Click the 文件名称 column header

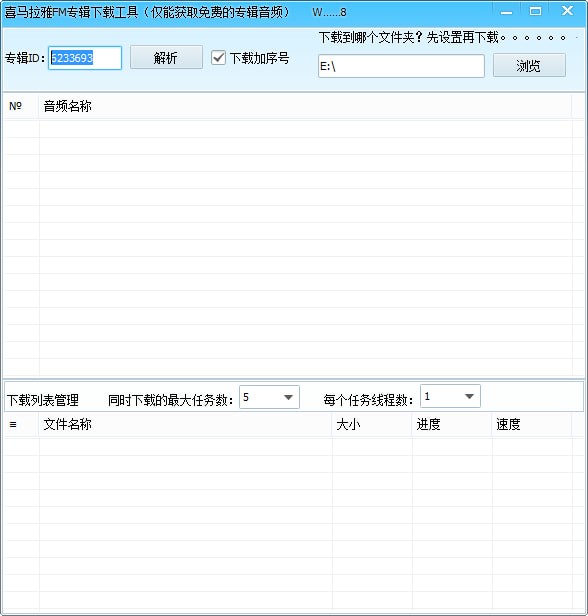tap(185, 424)
